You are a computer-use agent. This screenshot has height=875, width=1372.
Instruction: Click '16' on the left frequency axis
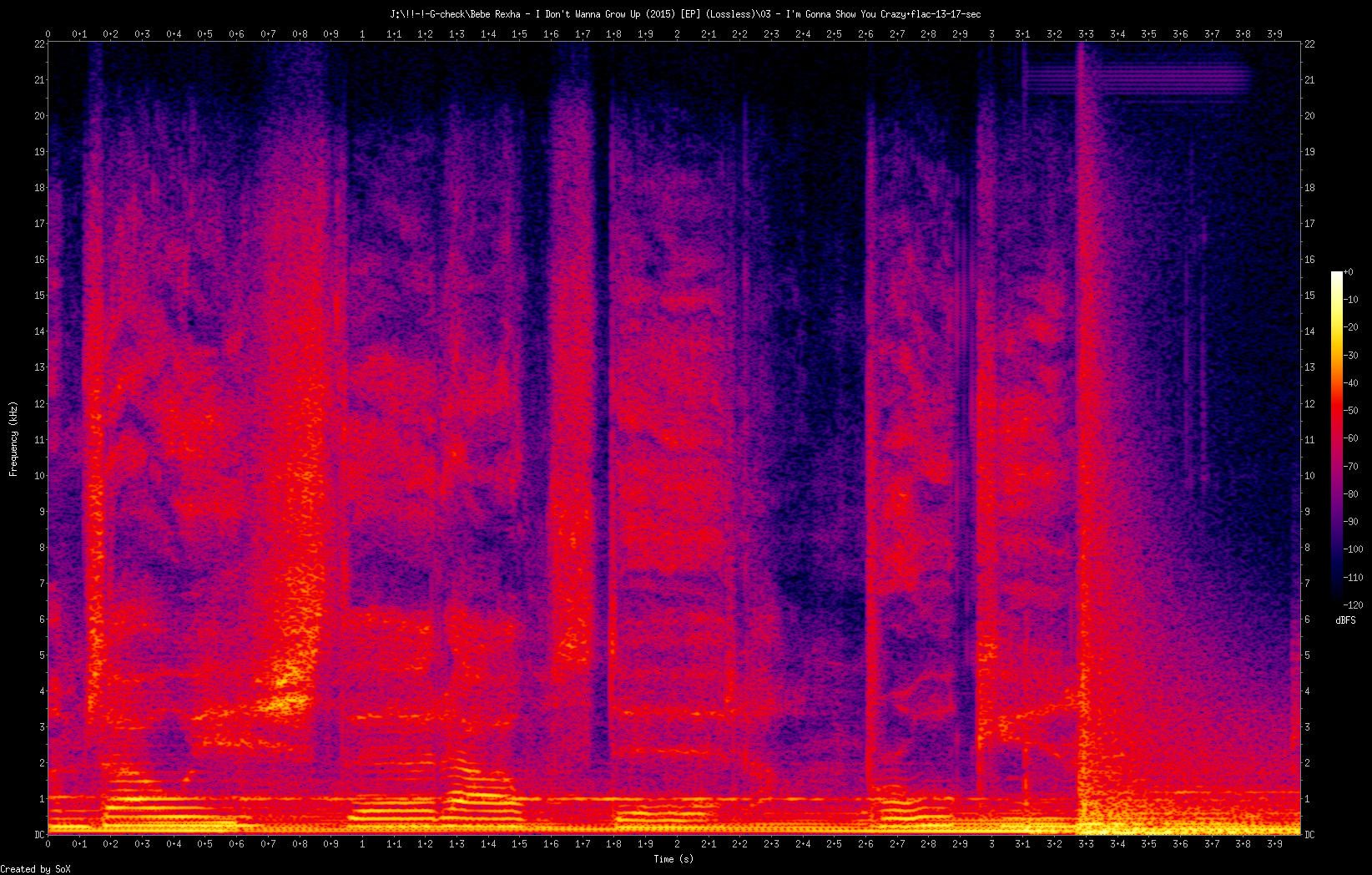click(39, 260)
